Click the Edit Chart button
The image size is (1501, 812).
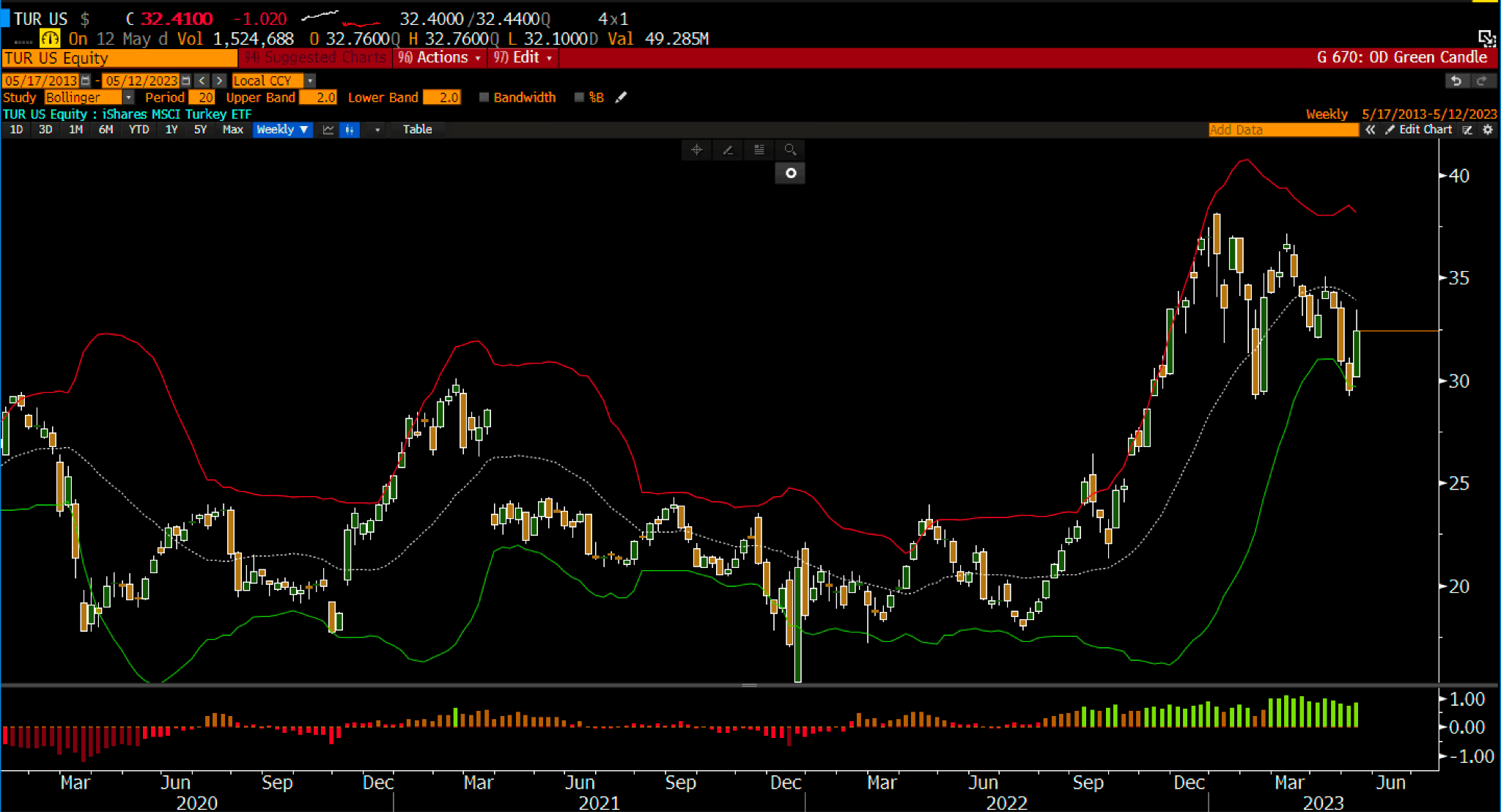click(1418, 130)
